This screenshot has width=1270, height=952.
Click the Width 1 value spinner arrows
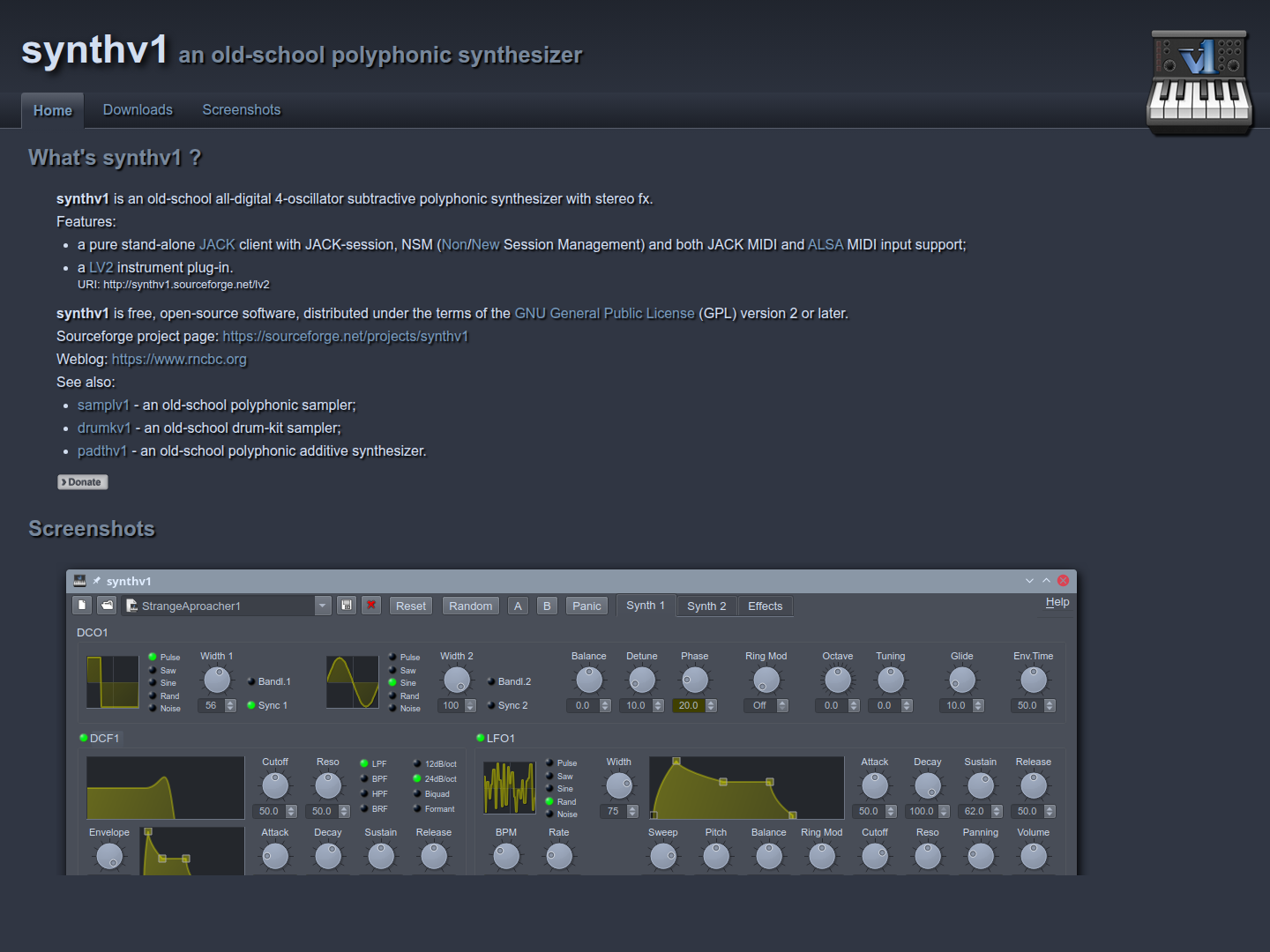click(x=230, y=705)
